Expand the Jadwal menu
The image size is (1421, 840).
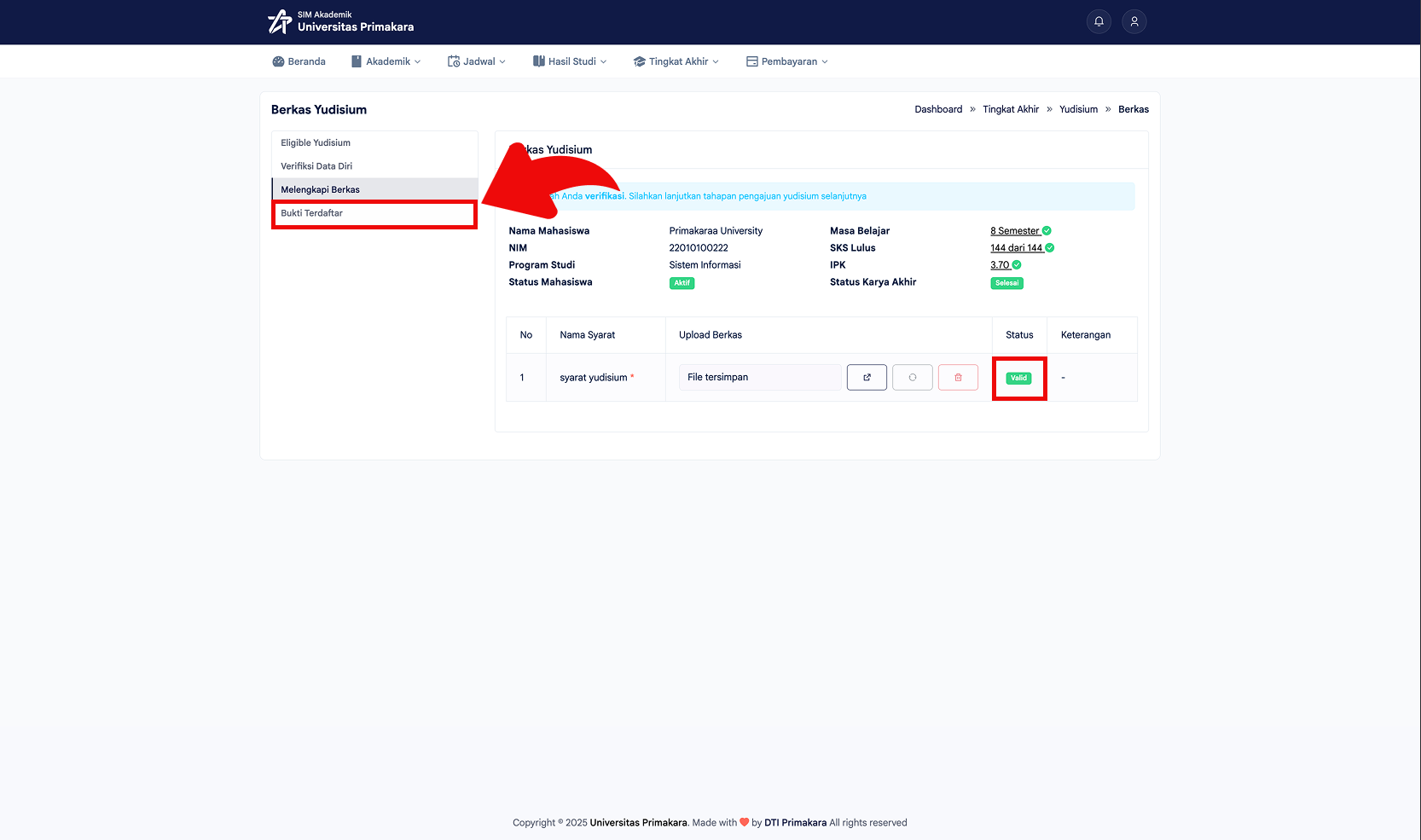(477, 61)
